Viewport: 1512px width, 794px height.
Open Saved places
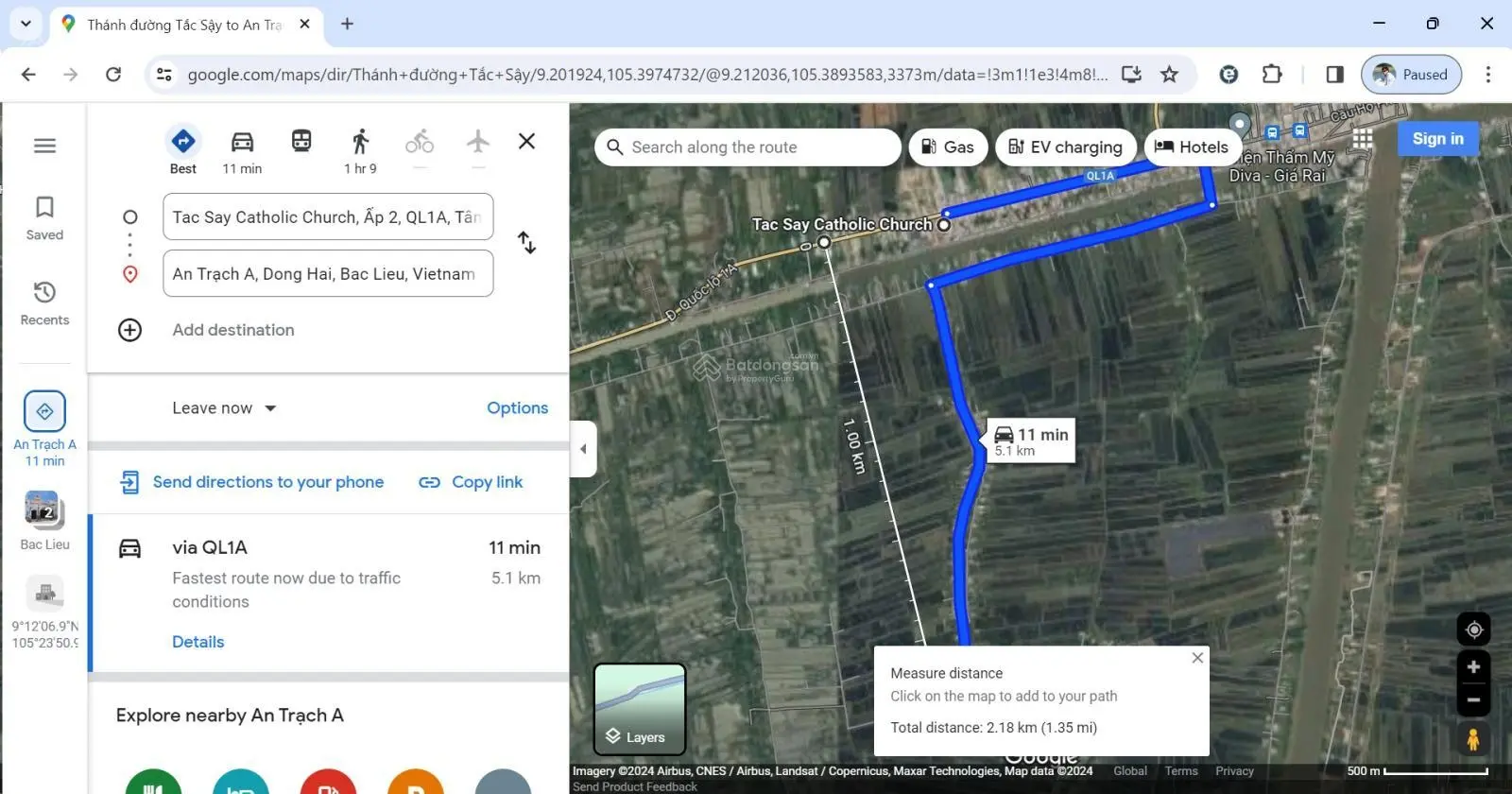pos(44,218)
